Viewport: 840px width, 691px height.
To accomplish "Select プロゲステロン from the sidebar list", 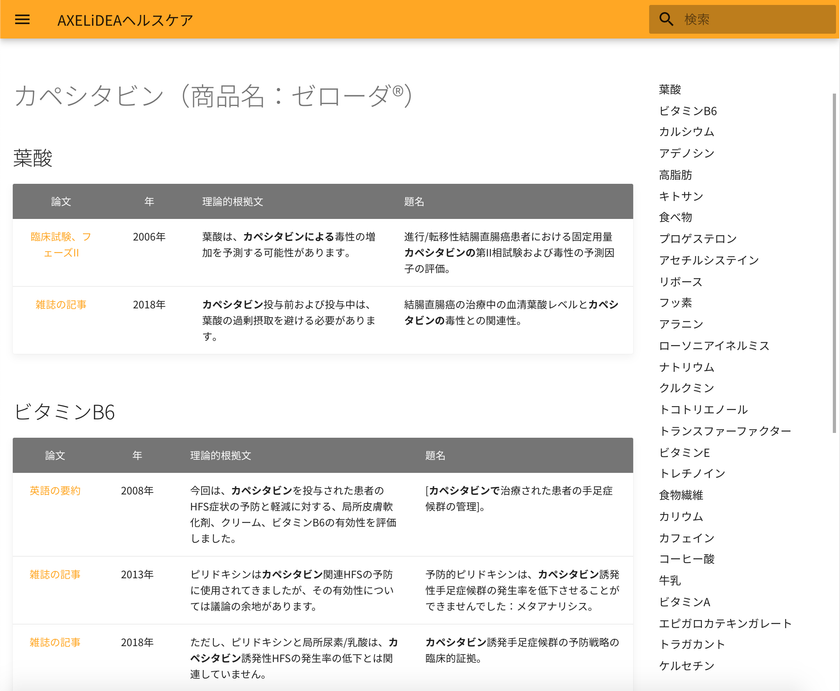I will 697,239.
